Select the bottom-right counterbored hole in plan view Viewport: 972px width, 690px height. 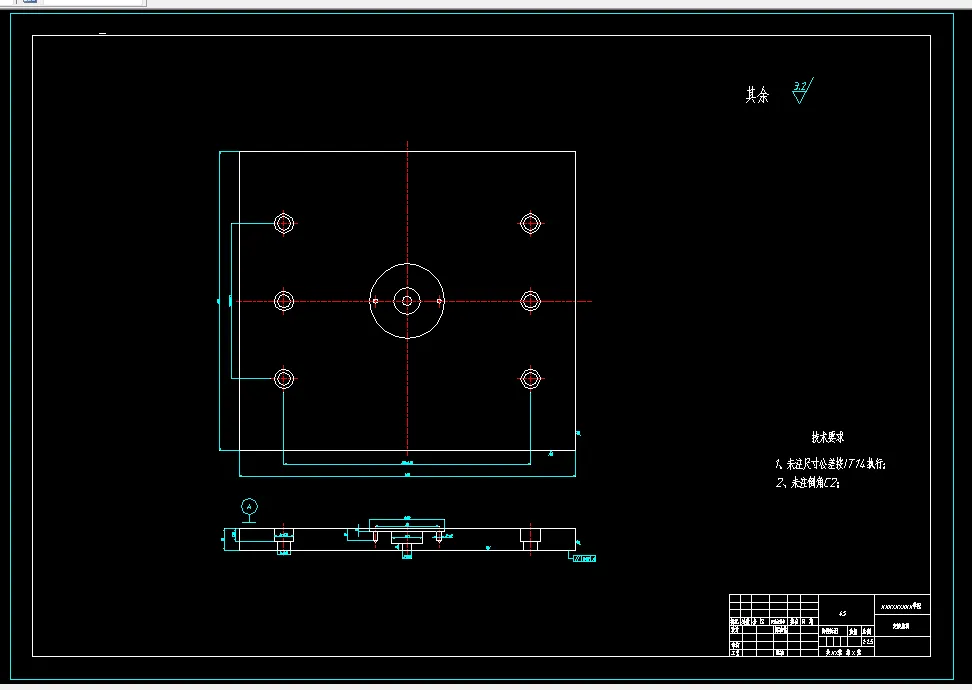(x=531, y=379)
